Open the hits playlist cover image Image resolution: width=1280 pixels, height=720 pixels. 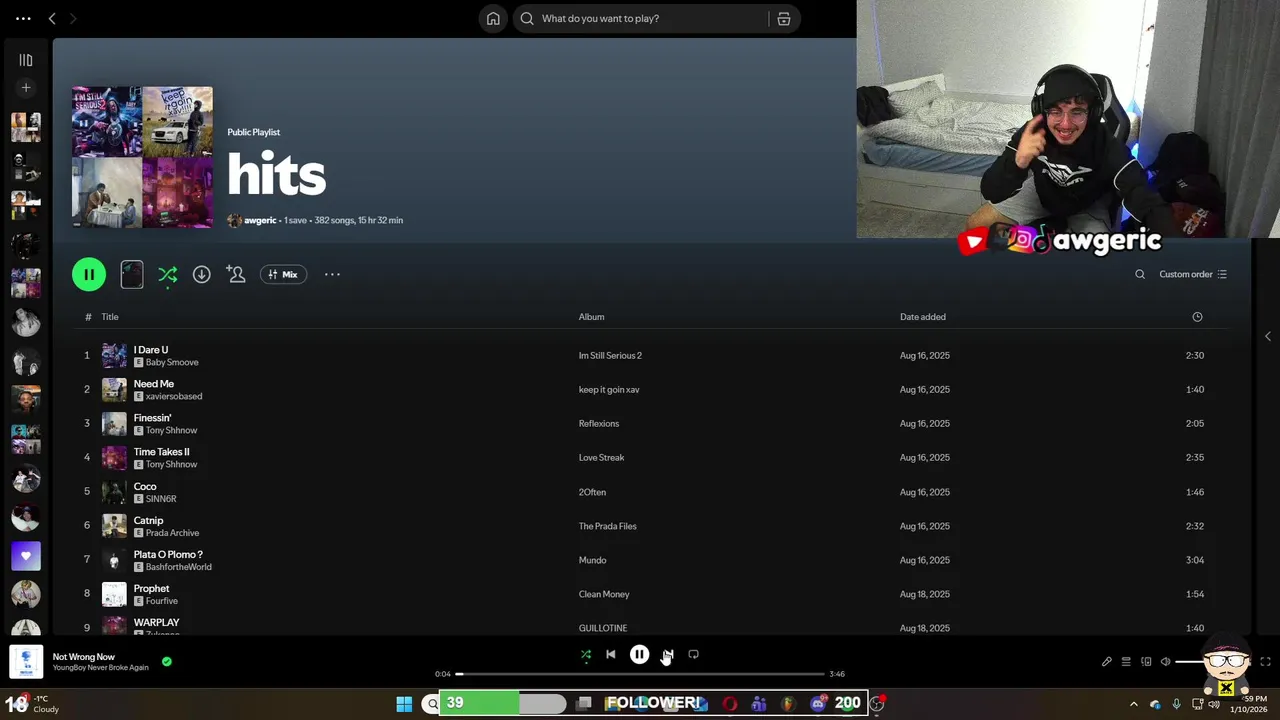tap(142, 157)
